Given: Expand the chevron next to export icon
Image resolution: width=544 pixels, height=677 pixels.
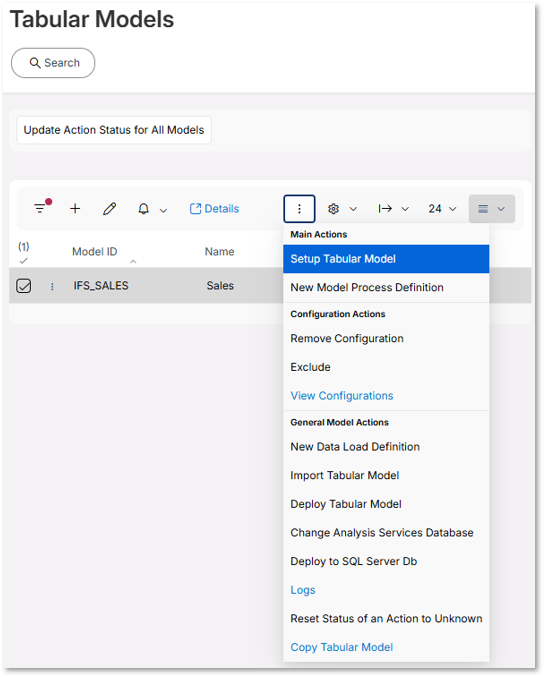Looking at the screenshot, I should (405, 209).
